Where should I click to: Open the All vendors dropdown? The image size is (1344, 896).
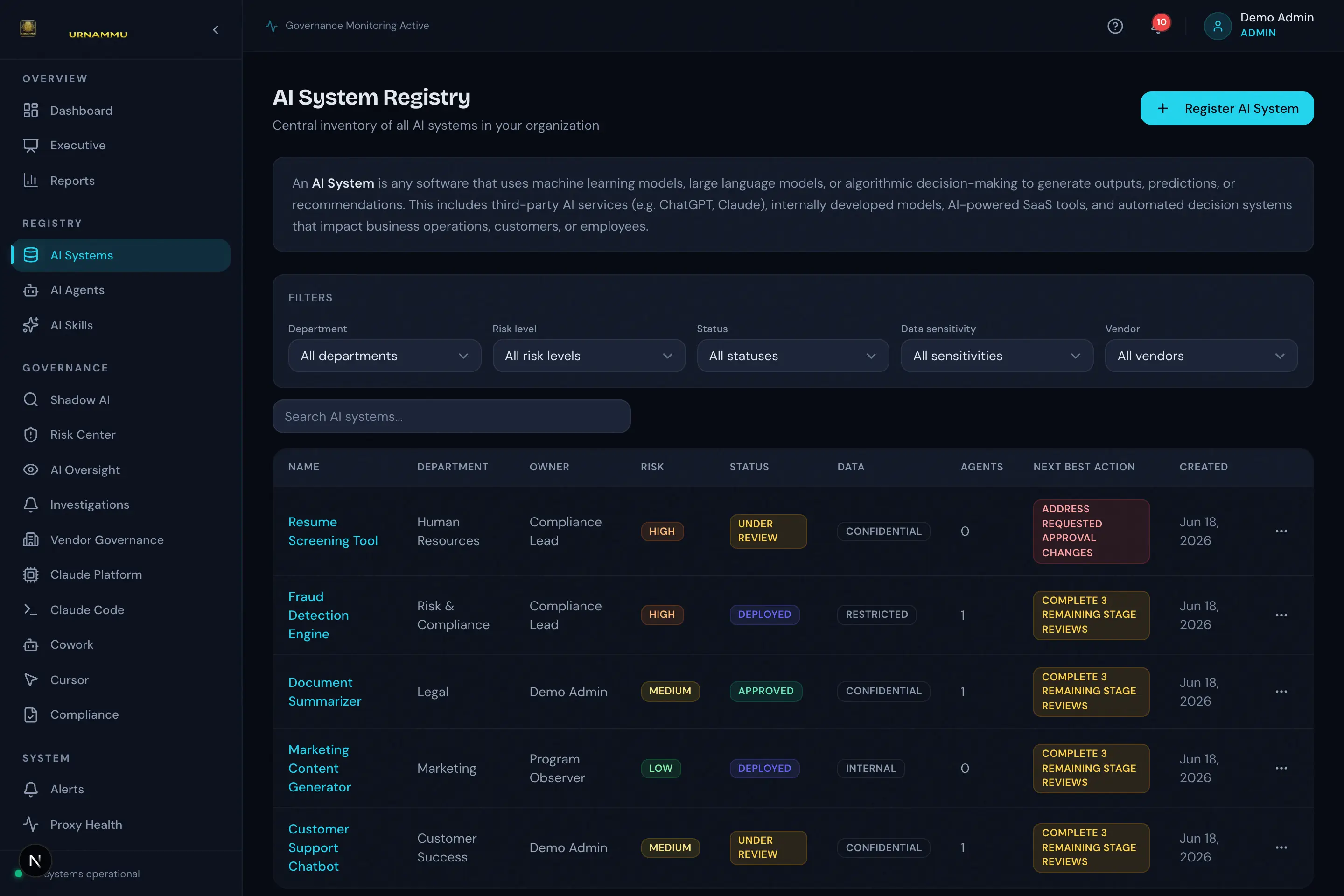click(x=1201, y=356)
